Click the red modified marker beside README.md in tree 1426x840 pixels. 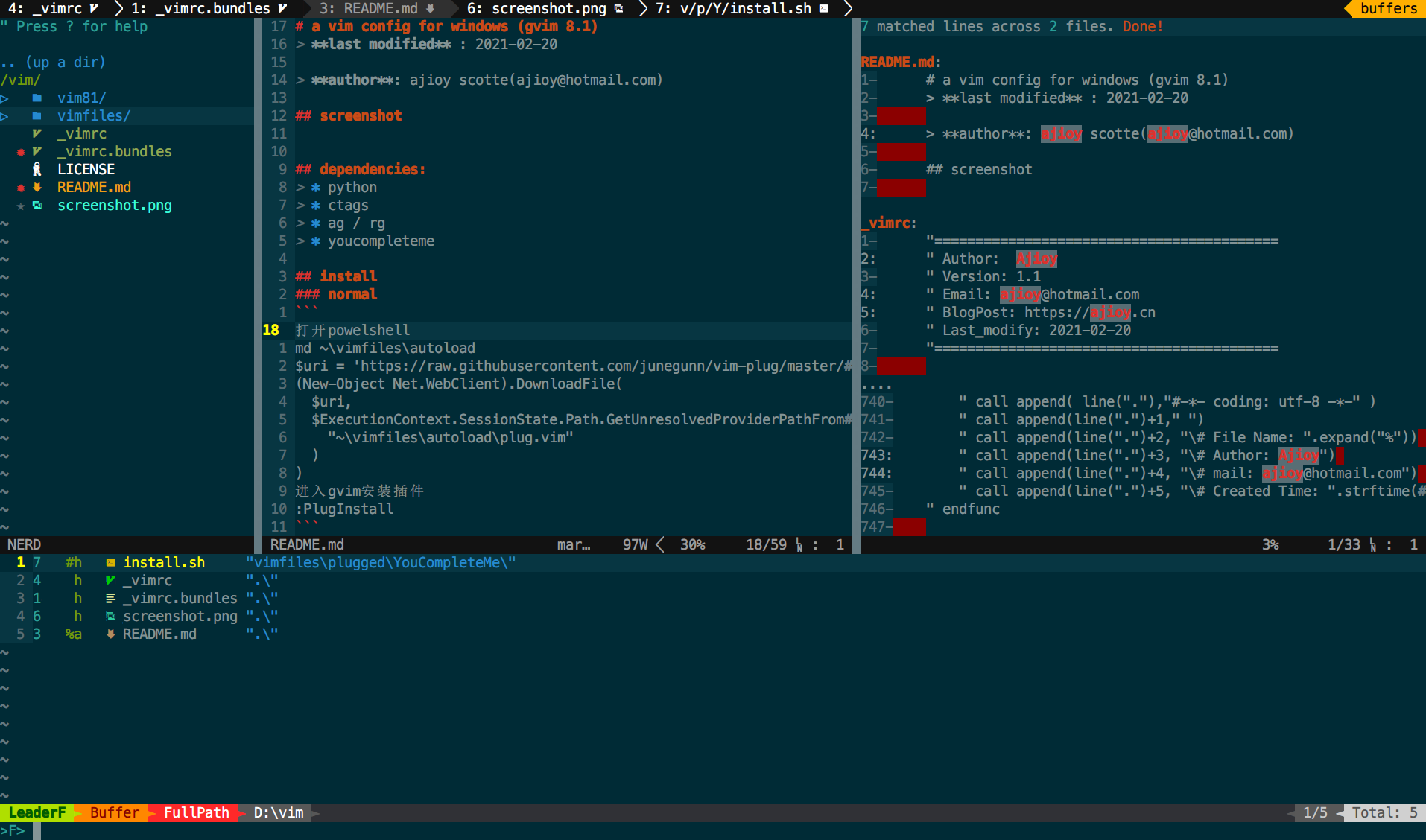[x=21, y=188]
